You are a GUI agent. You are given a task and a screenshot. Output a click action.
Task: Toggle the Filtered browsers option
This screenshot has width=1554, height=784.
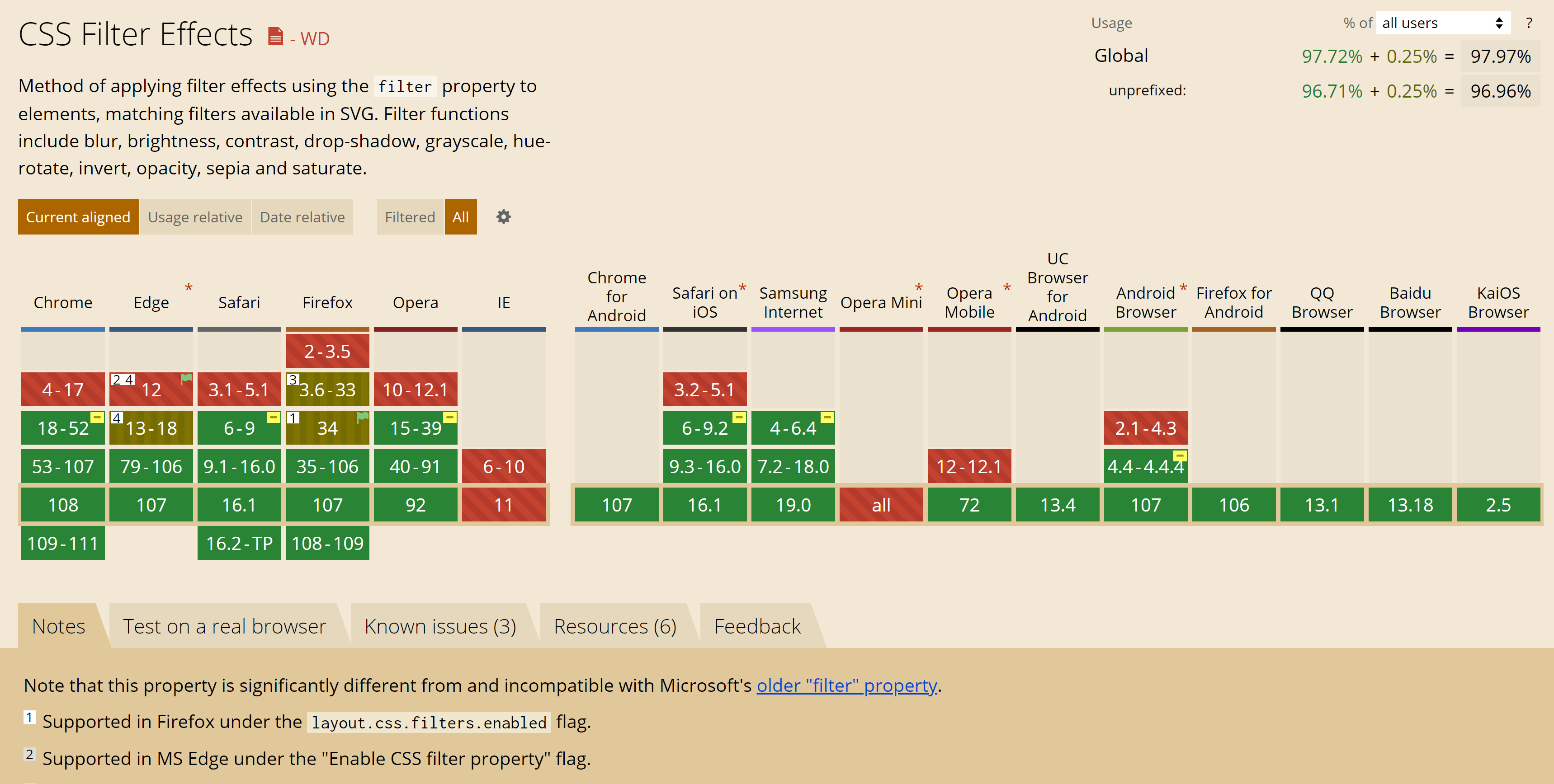[410, 217]
